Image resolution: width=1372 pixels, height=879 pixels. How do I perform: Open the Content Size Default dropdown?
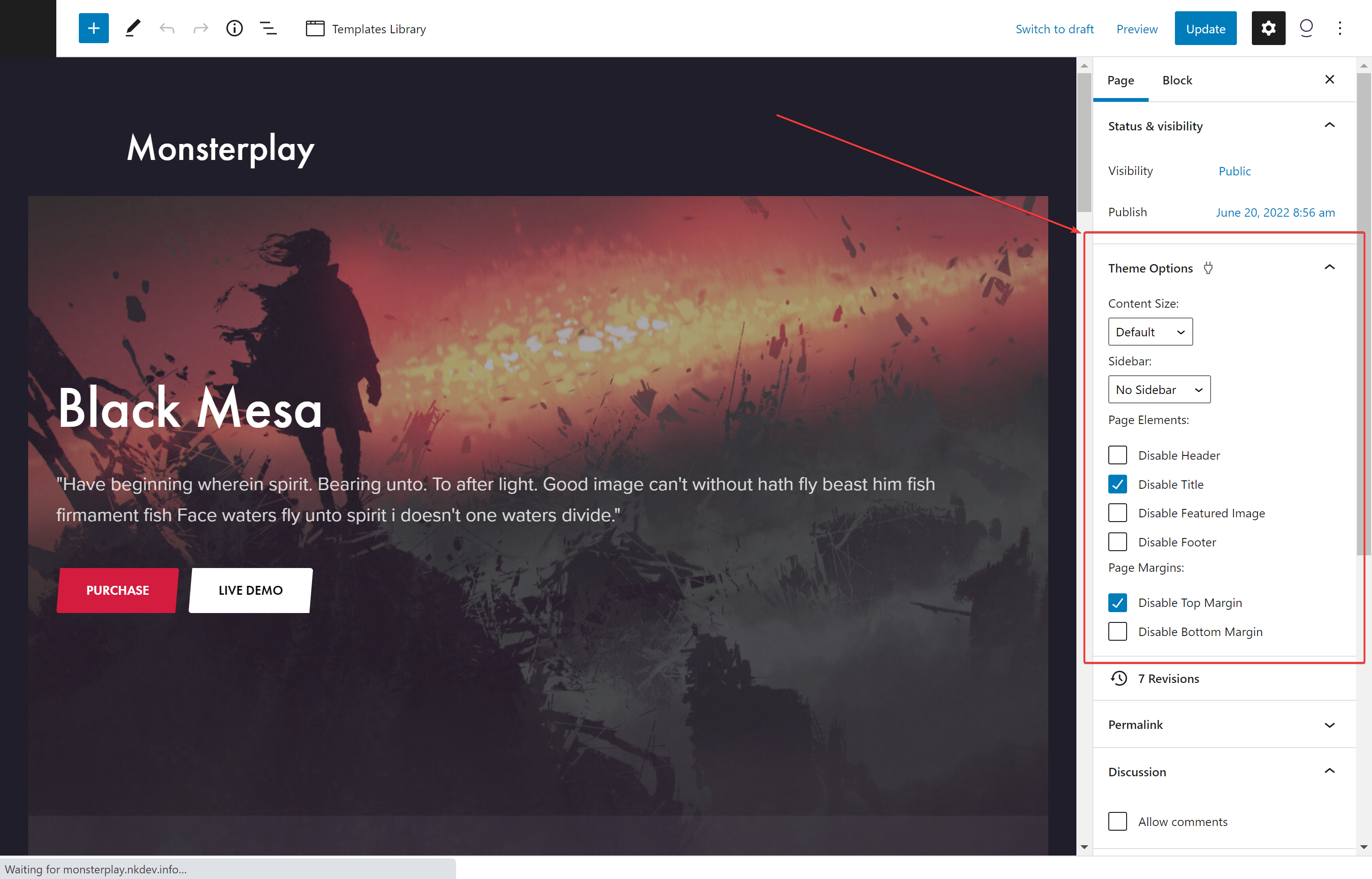[1150, 332]
